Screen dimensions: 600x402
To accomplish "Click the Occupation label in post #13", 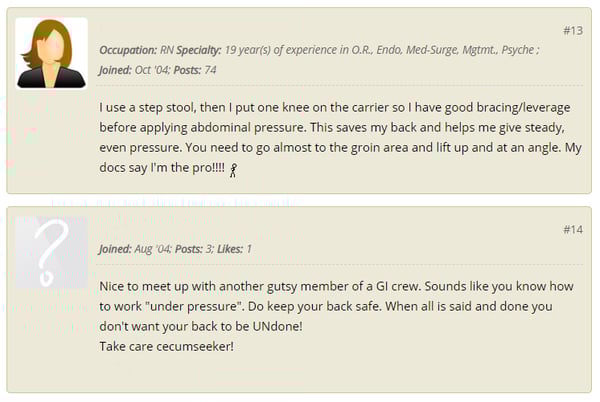I will click(x=128, y=50).
